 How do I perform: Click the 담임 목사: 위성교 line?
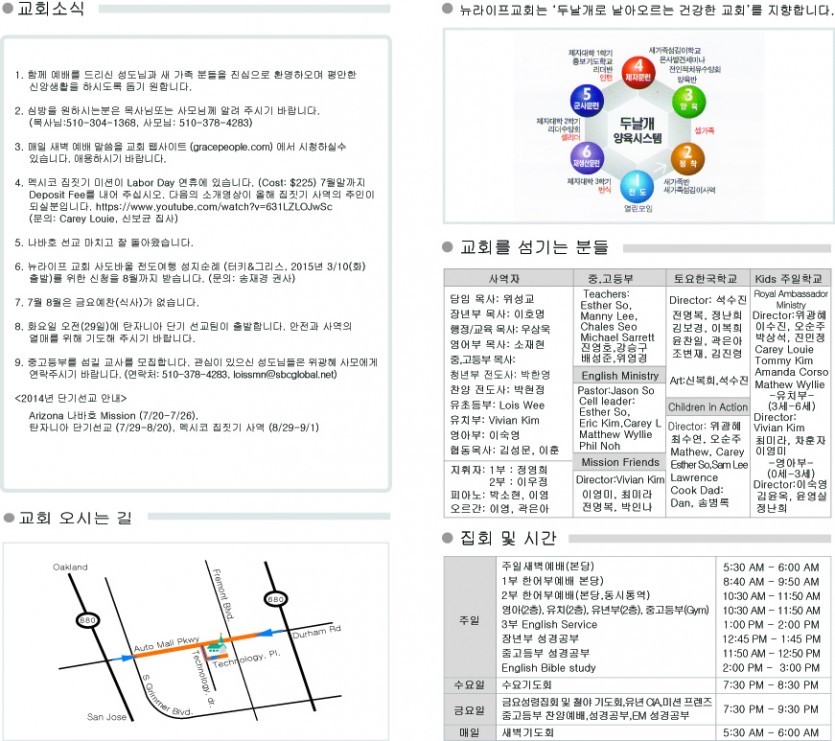point(492,299)
